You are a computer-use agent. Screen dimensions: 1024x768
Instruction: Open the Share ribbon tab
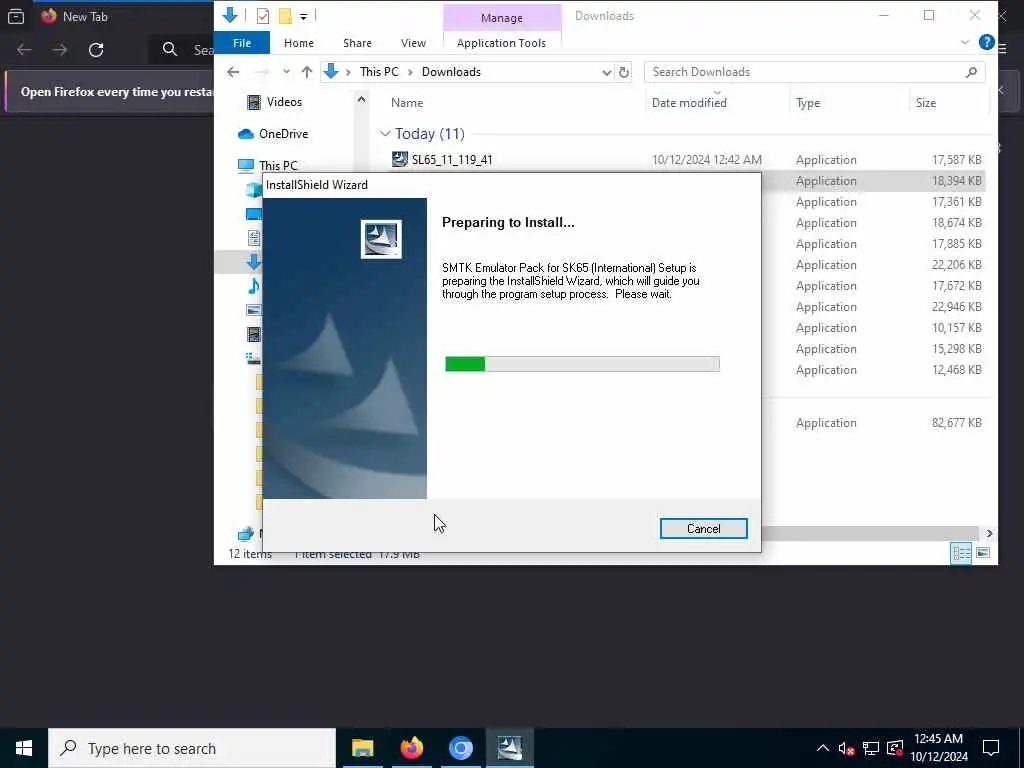[357, 43]
